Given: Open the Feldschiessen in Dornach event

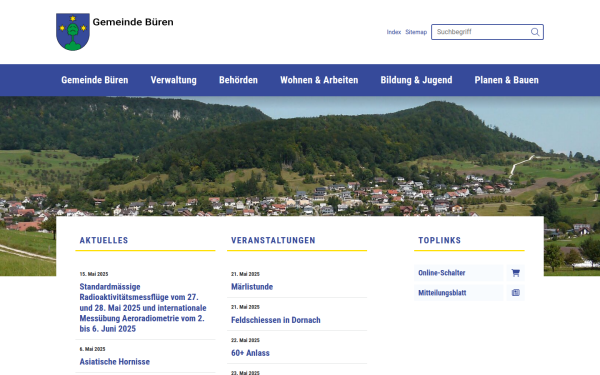Looking at the screenshot, I should point(276,320).
